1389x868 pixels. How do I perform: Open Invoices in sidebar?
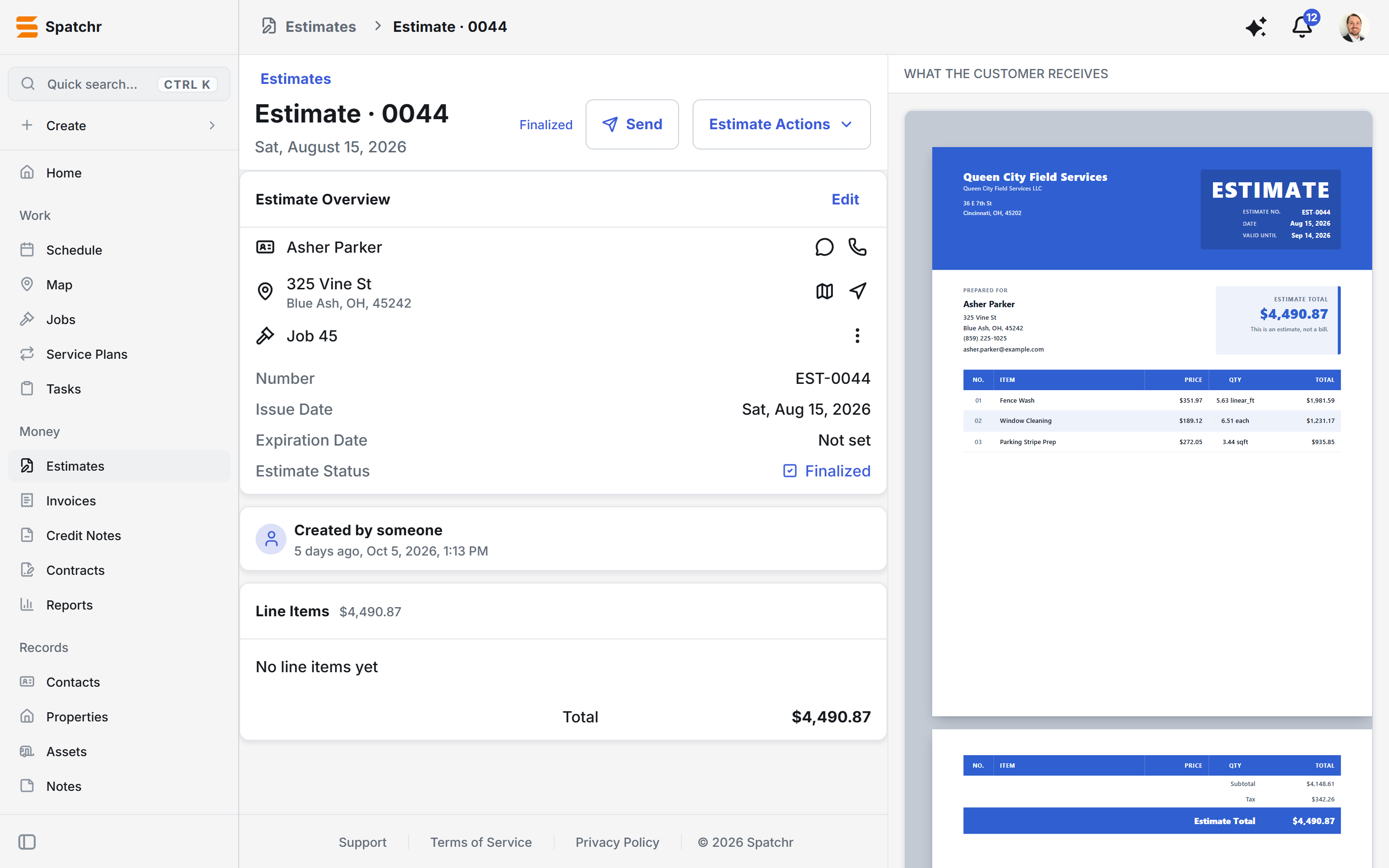point(119,501)
